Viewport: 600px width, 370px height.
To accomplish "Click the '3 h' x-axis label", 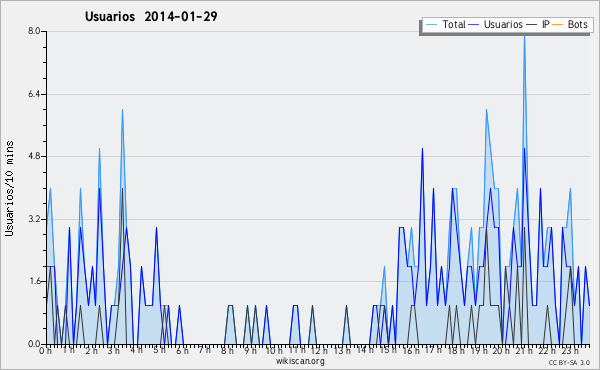I will click(x=113, y=350).
